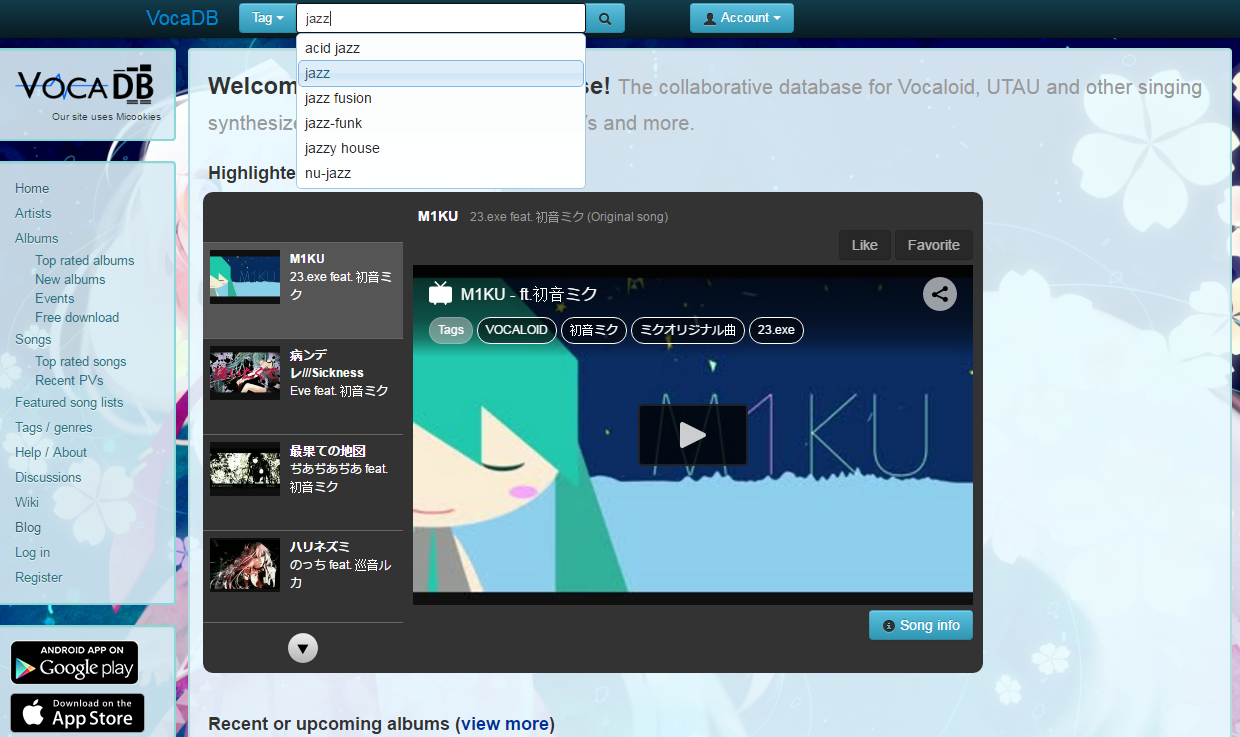
Task: Open Albums in sidebar
Action: pos(37,238)
